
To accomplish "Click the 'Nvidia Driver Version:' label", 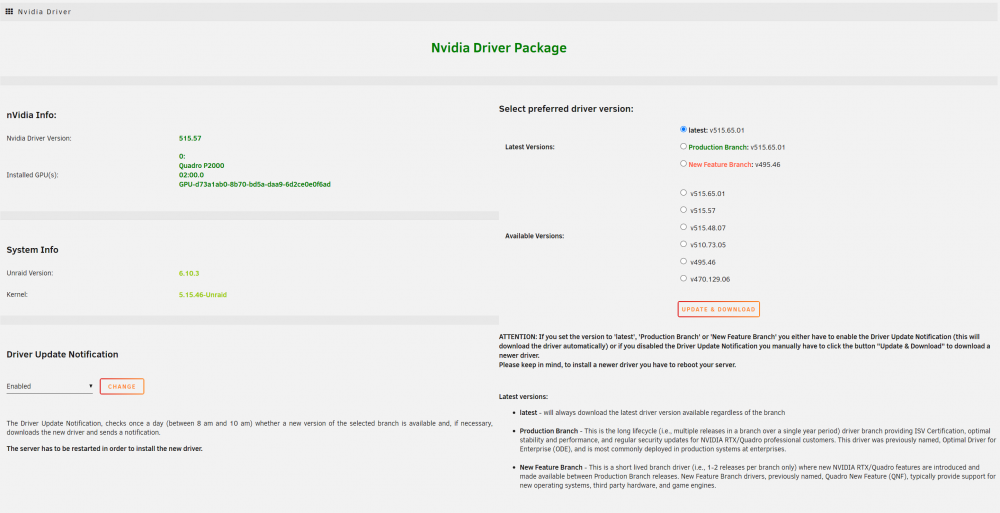I will pyautogui.click(x=39, y=138).
